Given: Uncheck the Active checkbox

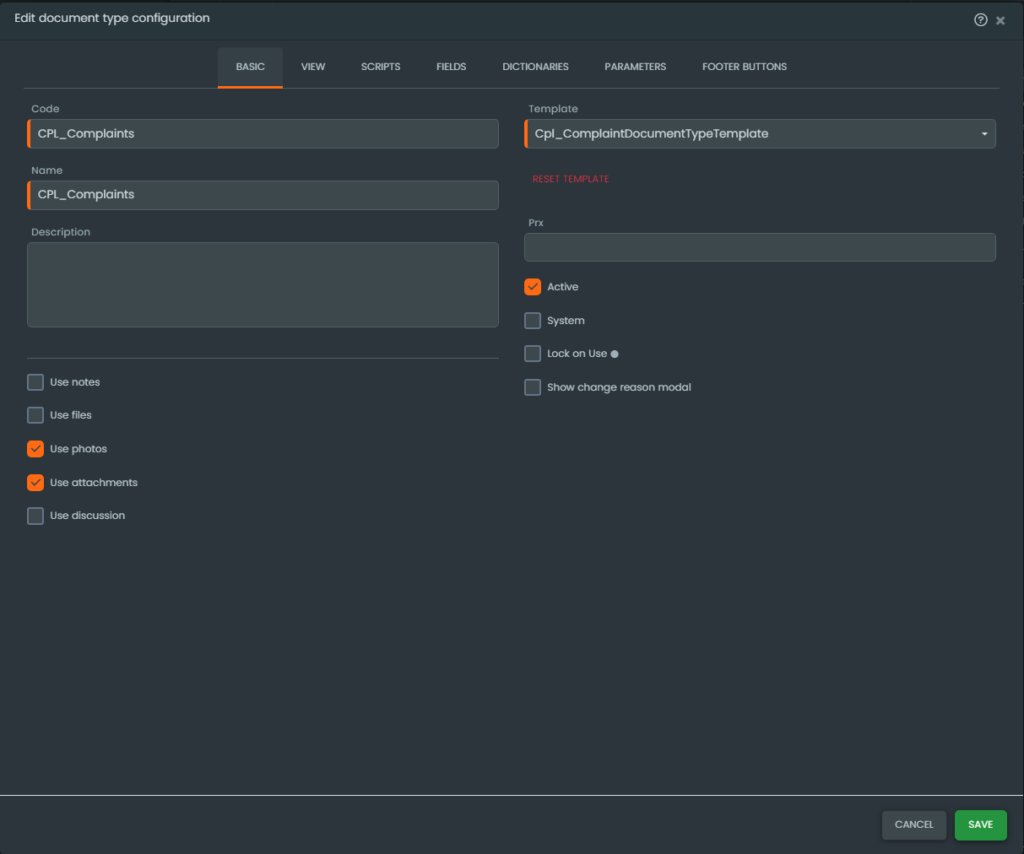Looking at the screenshot, I should 533,287.
